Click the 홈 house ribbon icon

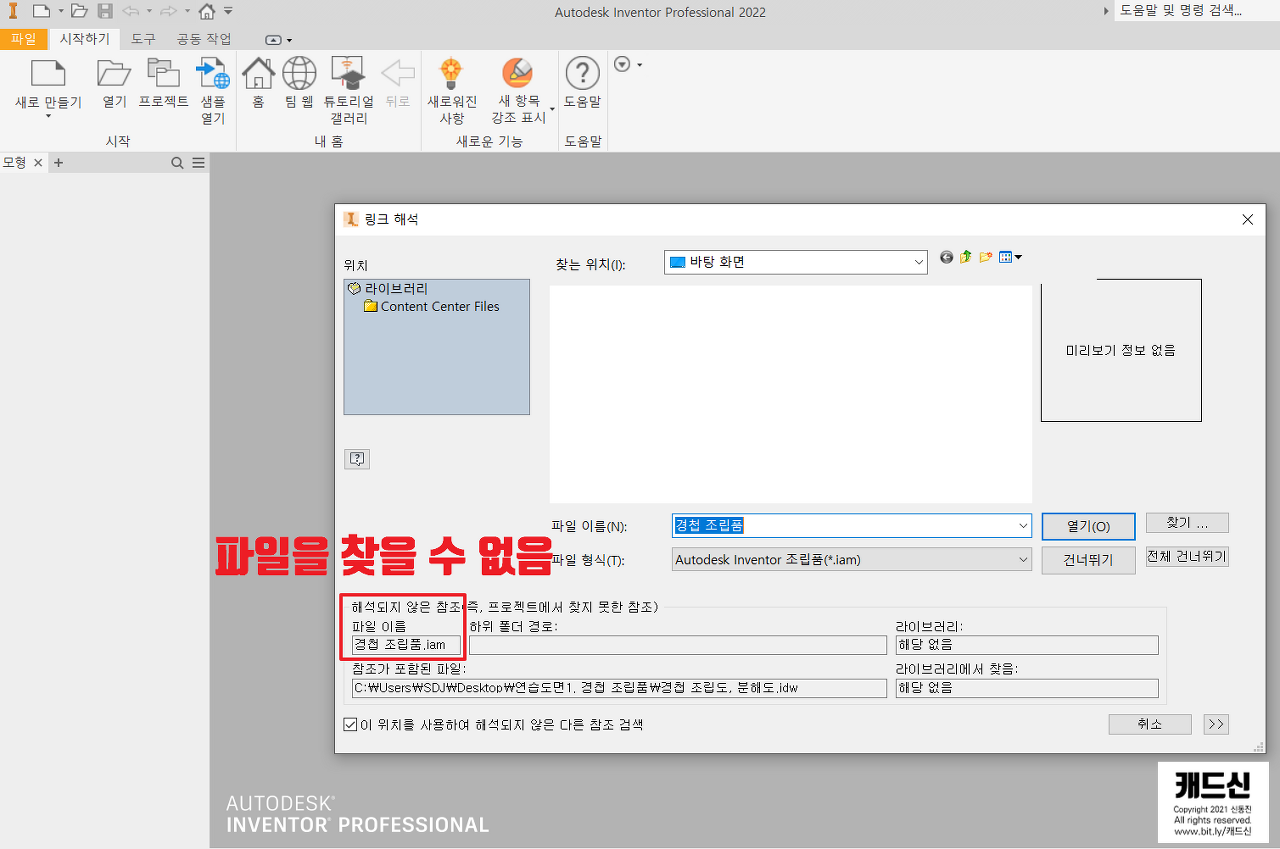[258, 73]
